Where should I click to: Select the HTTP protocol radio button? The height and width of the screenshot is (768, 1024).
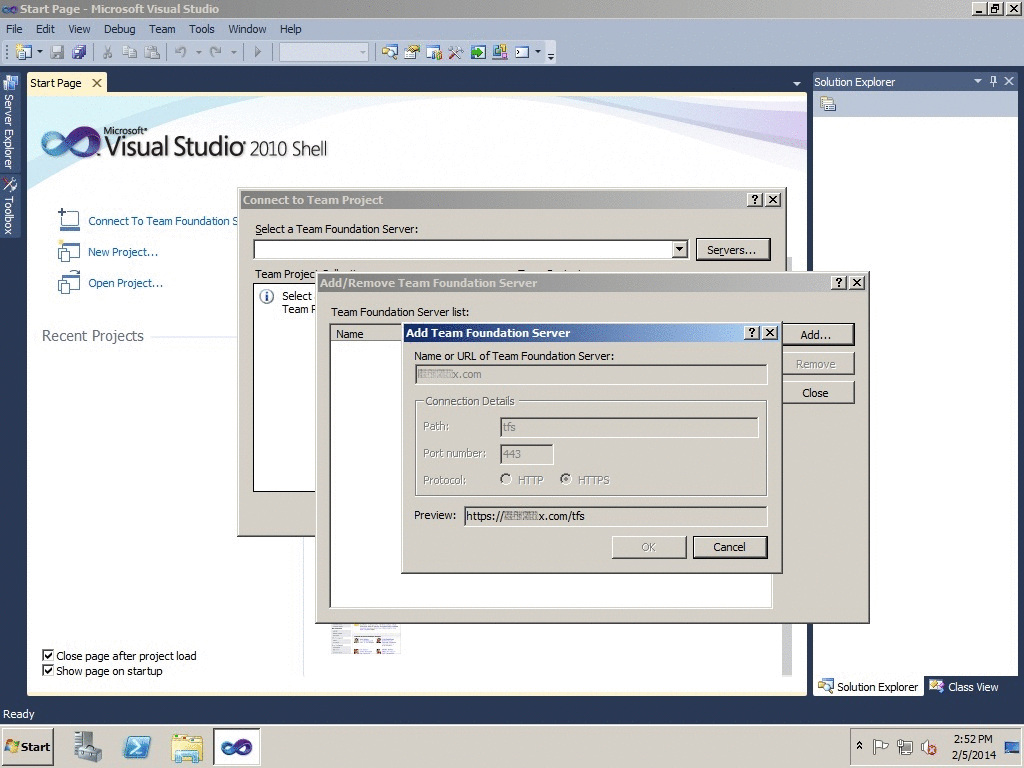[505, 479]
